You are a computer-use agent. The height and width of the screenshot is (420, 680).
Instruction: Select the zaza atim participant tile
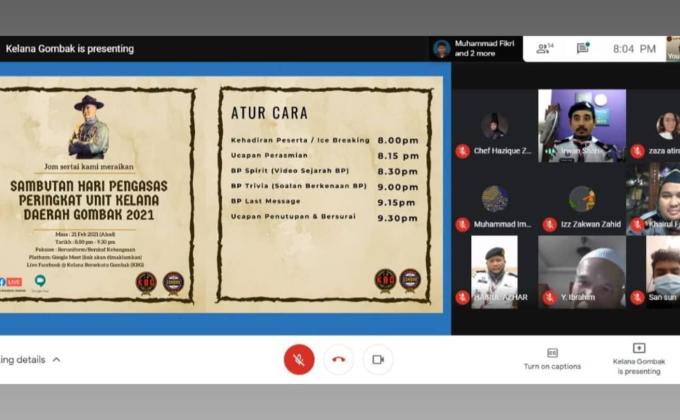[655, 126]
